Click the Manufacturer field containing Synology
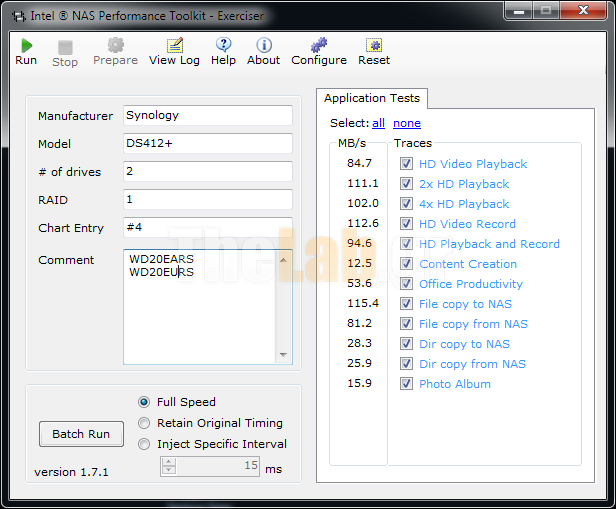Screen dimensions: 616x509 208,115
